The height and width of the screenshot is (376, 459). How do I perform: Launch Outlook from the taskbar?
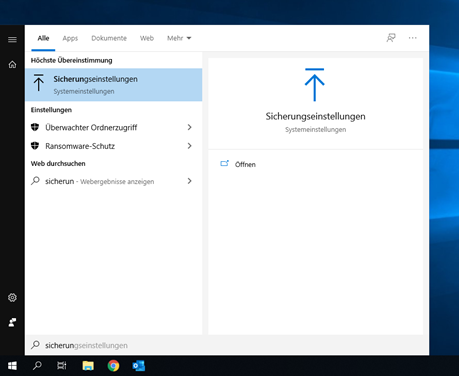point(139,366)
